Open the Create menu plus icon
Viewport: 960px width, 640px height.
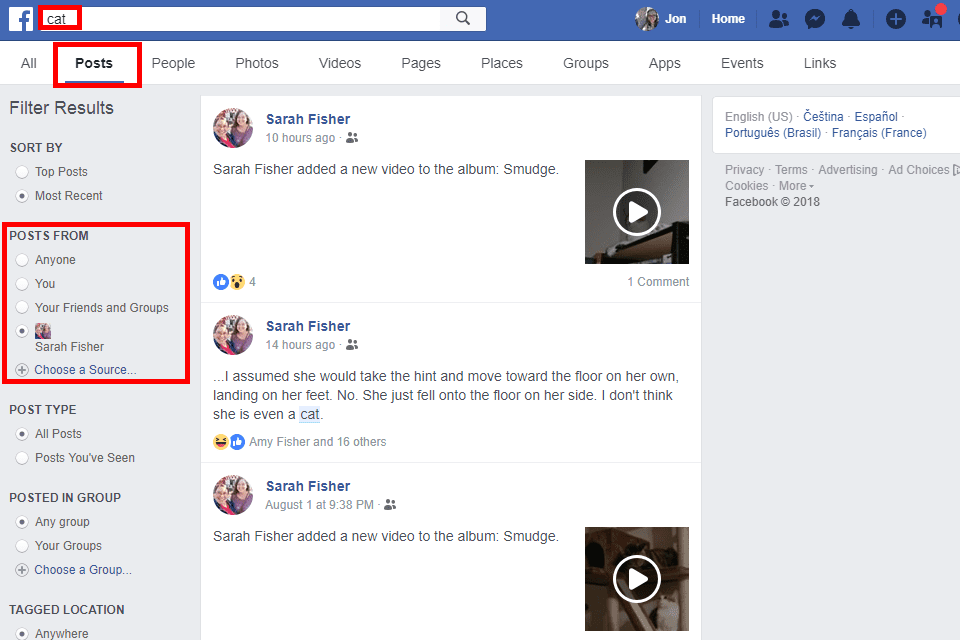pos(895,18)
